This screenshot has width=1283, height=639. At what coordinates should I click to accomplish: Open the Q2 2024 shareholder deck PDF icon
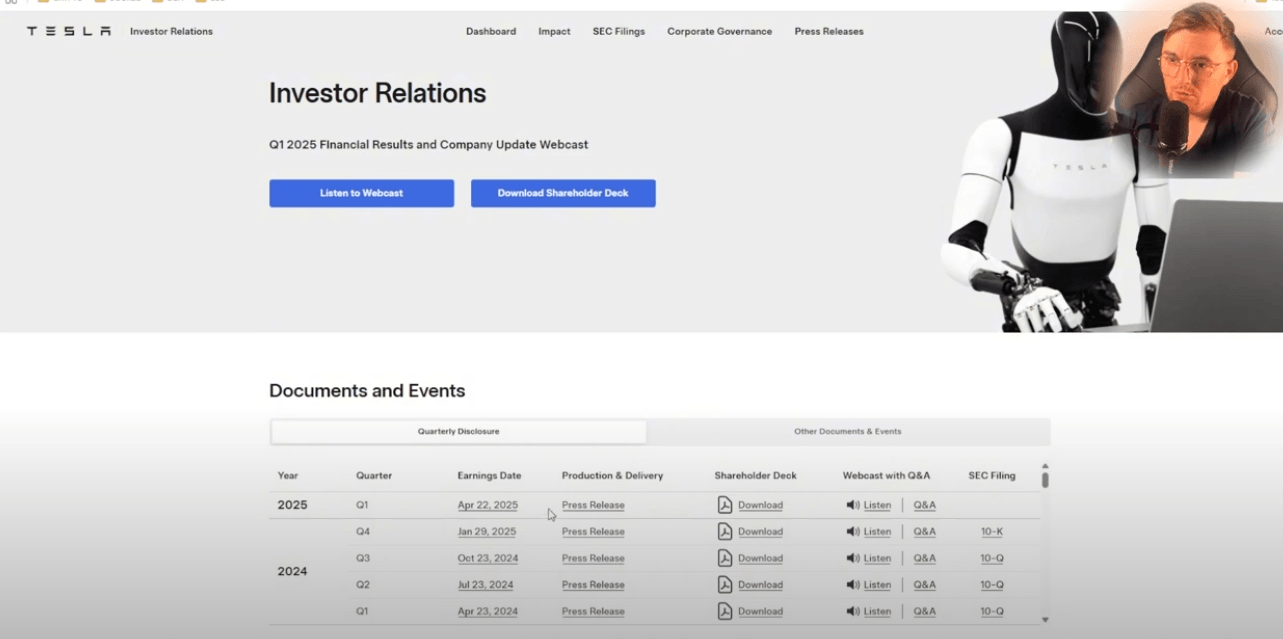coord(725,585)
